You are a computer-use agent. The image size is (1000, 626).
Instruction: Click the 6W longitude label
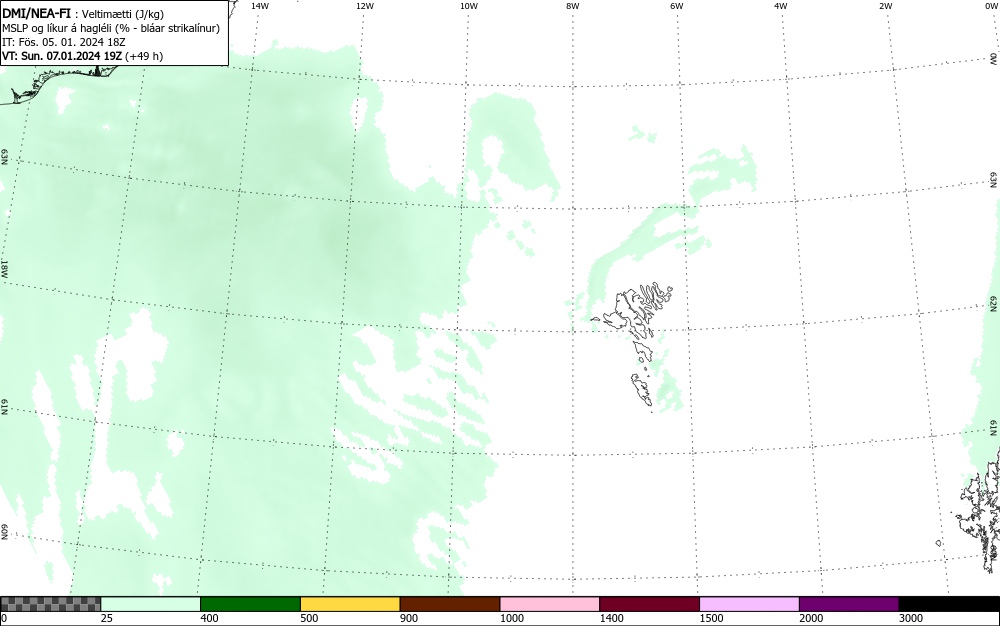point(677,6)
